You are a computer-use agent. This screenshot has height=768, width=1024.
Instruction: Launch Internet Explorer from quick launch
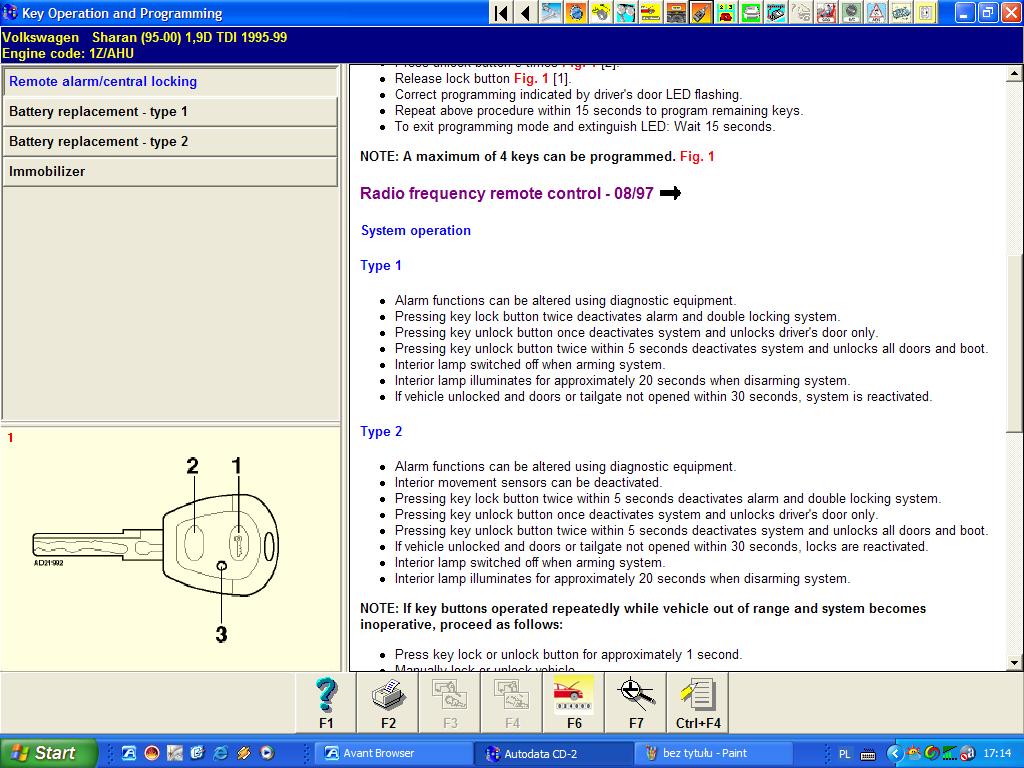(x=221, y=753)
